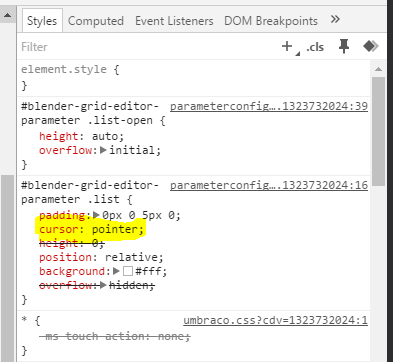
Task: Open parameterconfig link ending in :16
Action: click(x=269, y=185)
